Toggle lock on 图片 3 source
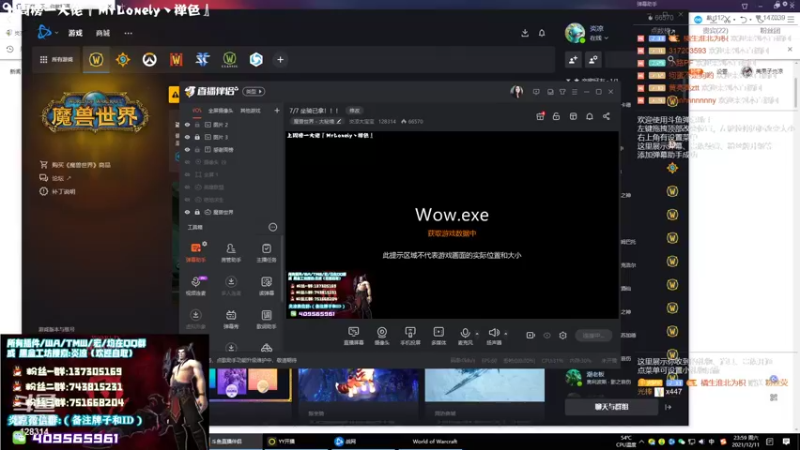800x450 pixels. tap(197, 137)
